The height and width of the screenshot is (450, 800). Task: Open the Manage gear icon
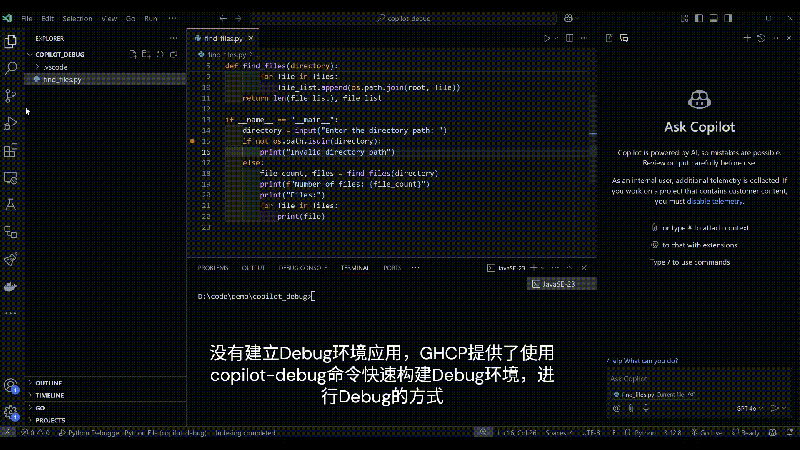pyautogui.click(x=11, y=412)
